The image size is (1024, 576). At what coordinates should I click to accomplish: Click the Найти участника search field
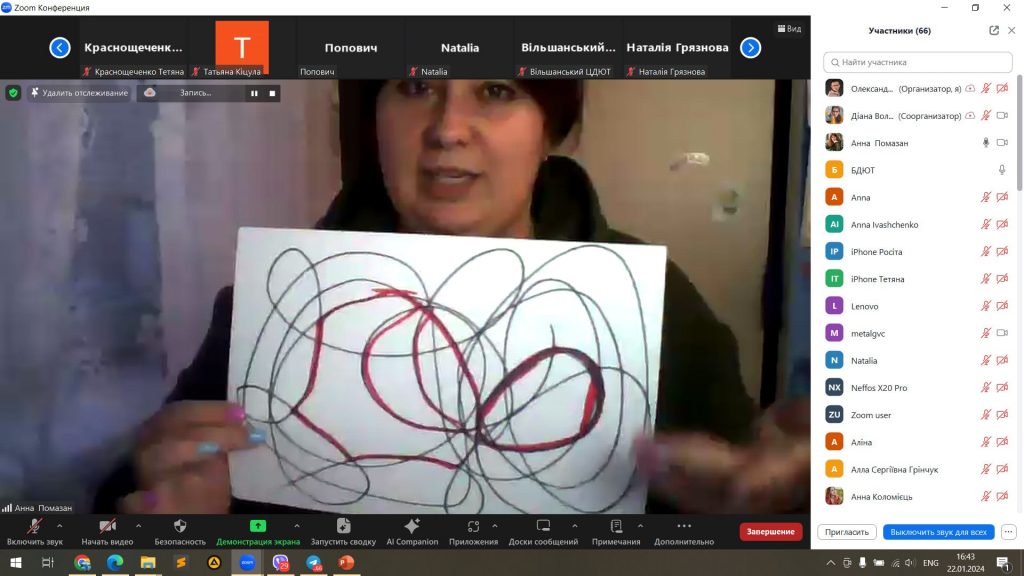tap(916, 62)
